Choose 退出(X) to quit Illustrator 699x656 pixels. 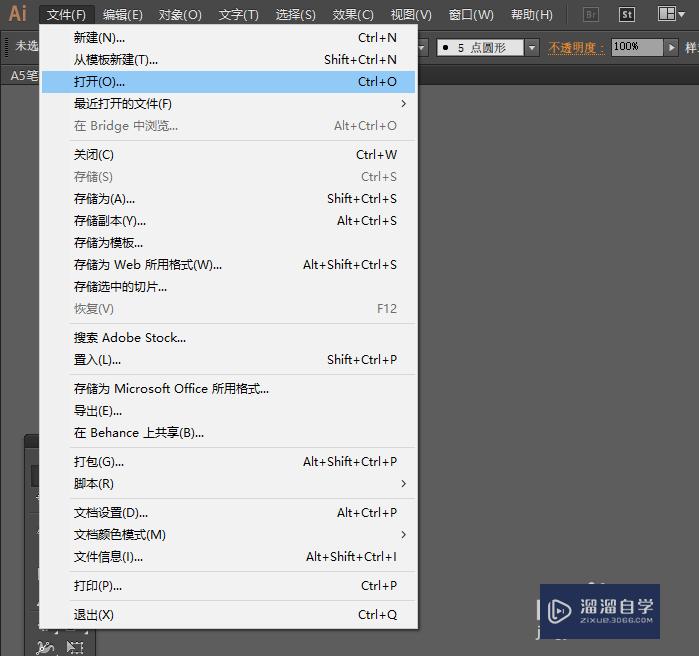click(x=228, y=615)
